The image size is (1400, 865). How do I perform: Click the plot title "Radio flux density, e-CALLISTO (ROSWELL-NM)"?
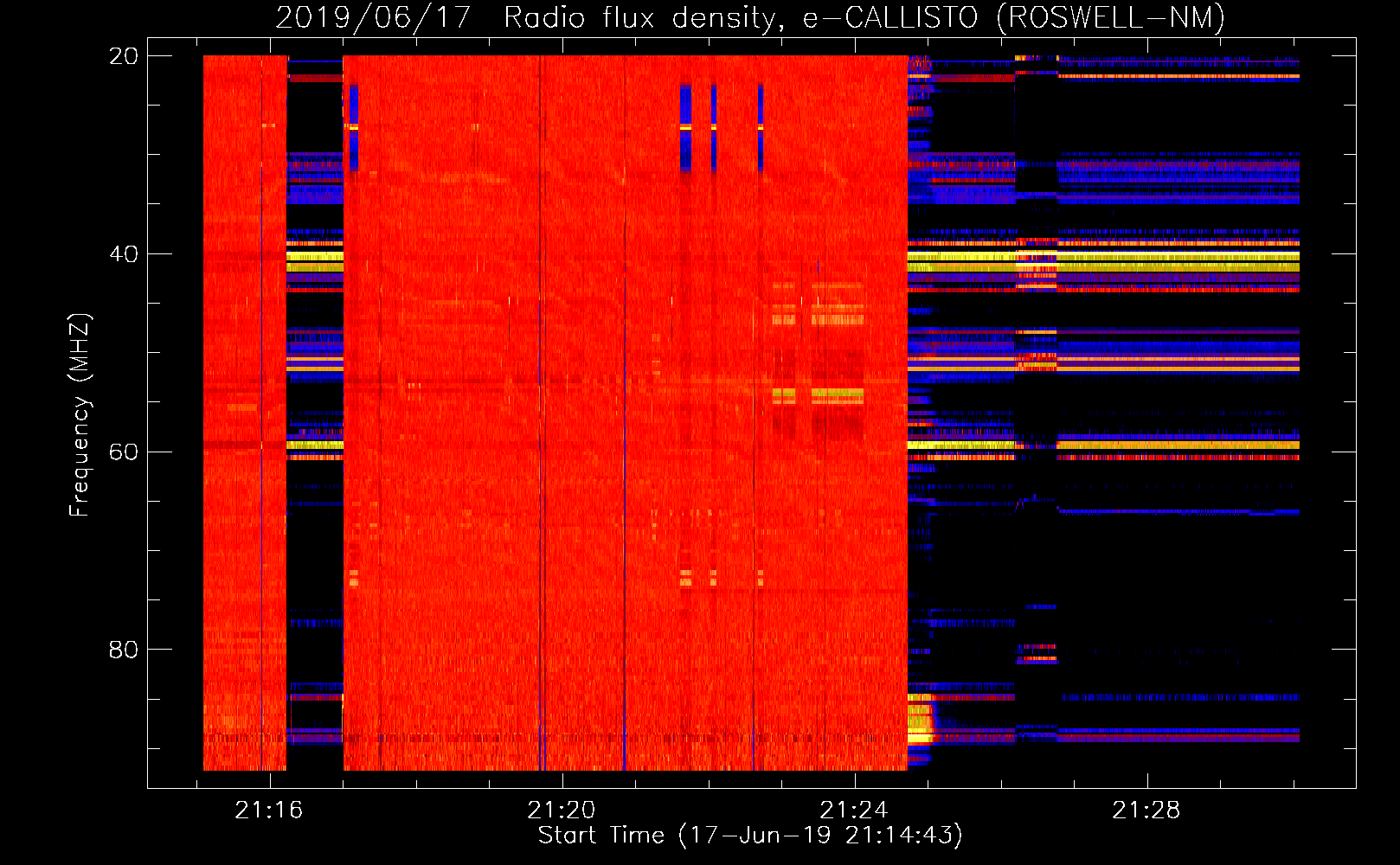point(864,18)
